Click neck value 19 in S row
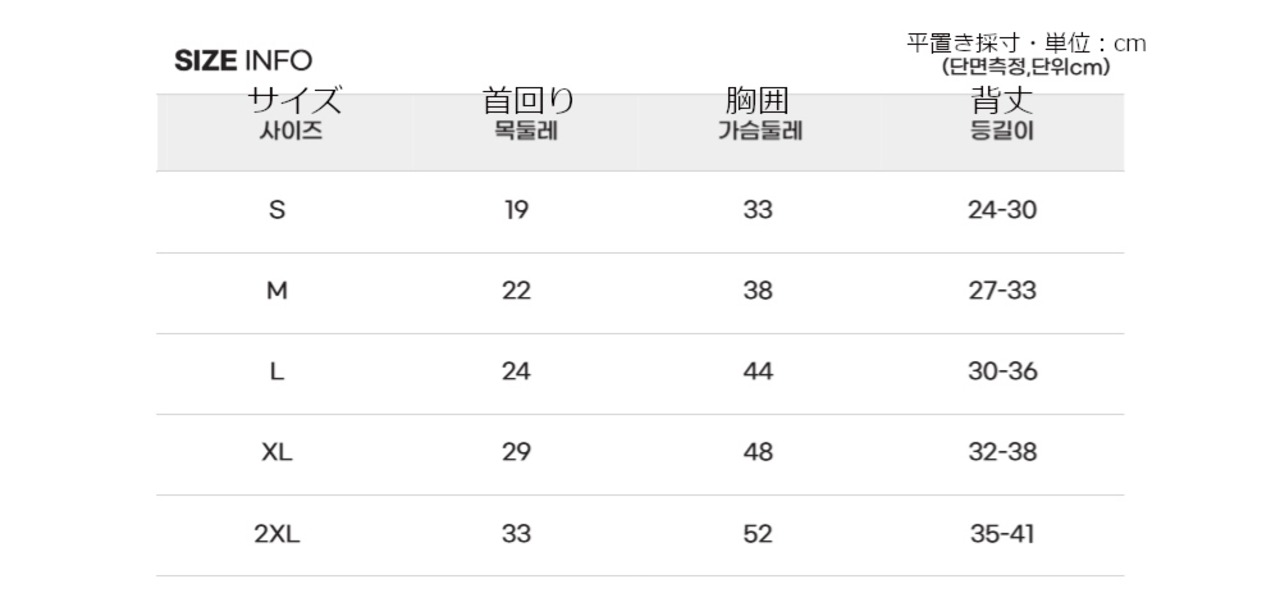This screenshot has height=602, width=1280. (x=516, y=210)
